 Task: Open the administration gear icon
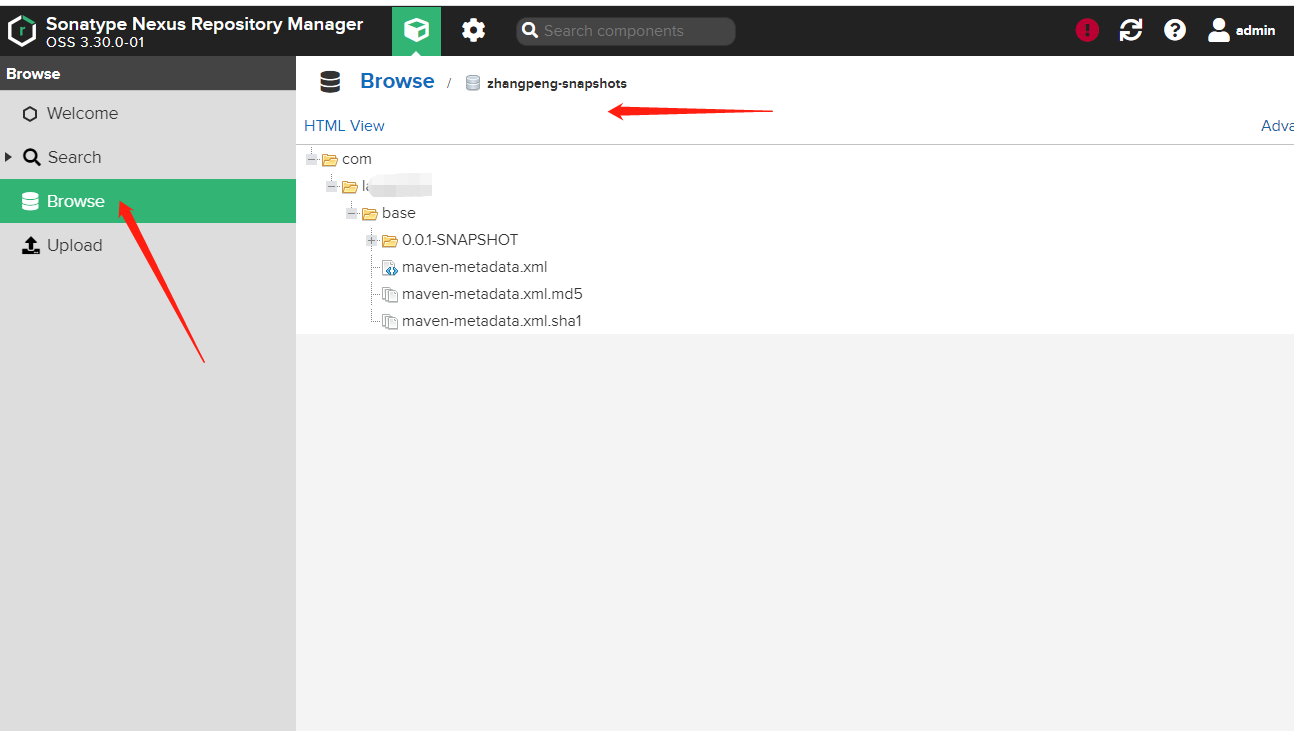click(473, 31)
